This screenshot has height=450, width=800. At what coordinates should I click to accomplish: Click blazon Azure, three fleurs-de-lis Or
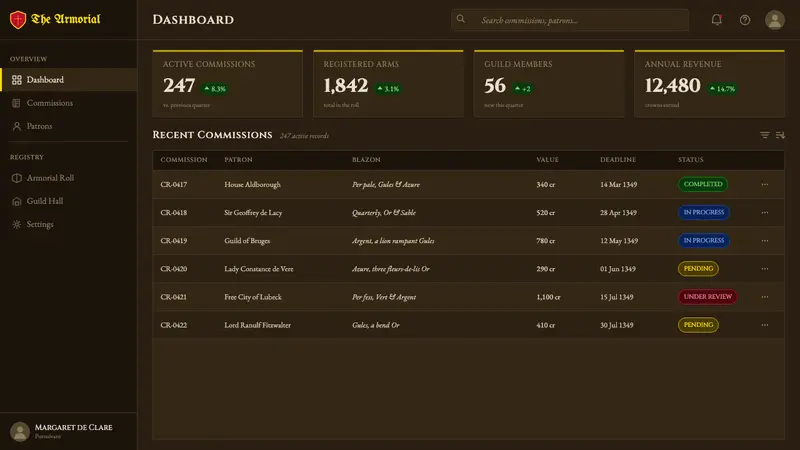[x=390, y=269]
